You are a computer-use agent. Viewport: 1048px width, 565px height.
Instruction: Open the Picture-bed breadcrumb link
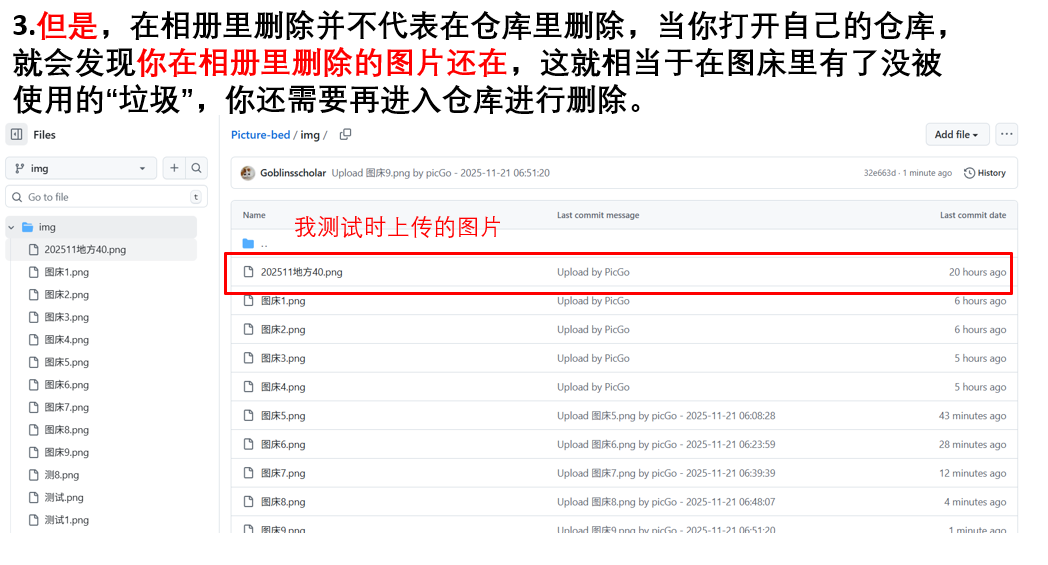tap(261, 134)
